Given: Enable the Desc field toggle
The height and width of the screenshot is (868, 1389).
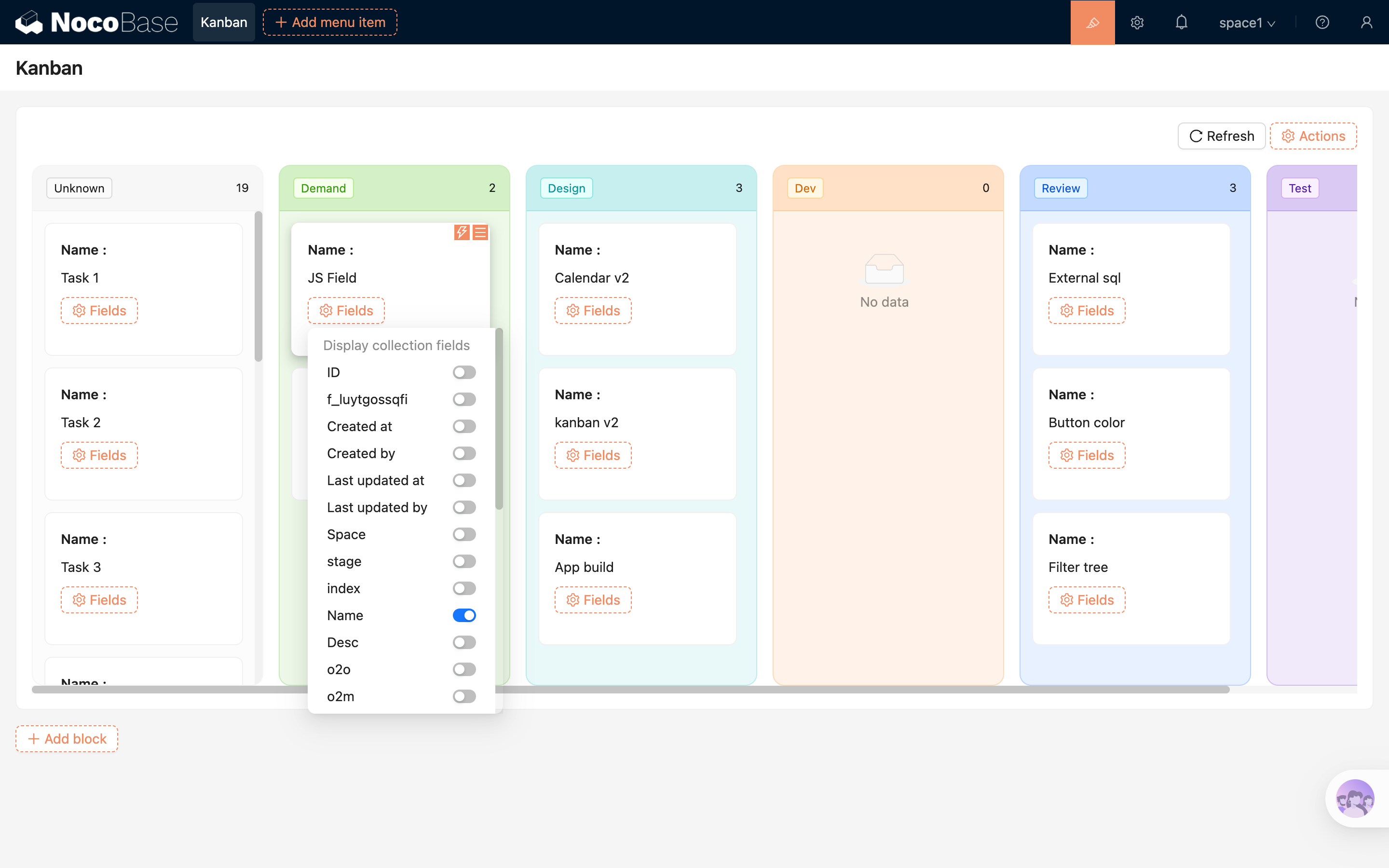Looking at the screenshot, I should (x=464, y=642).
